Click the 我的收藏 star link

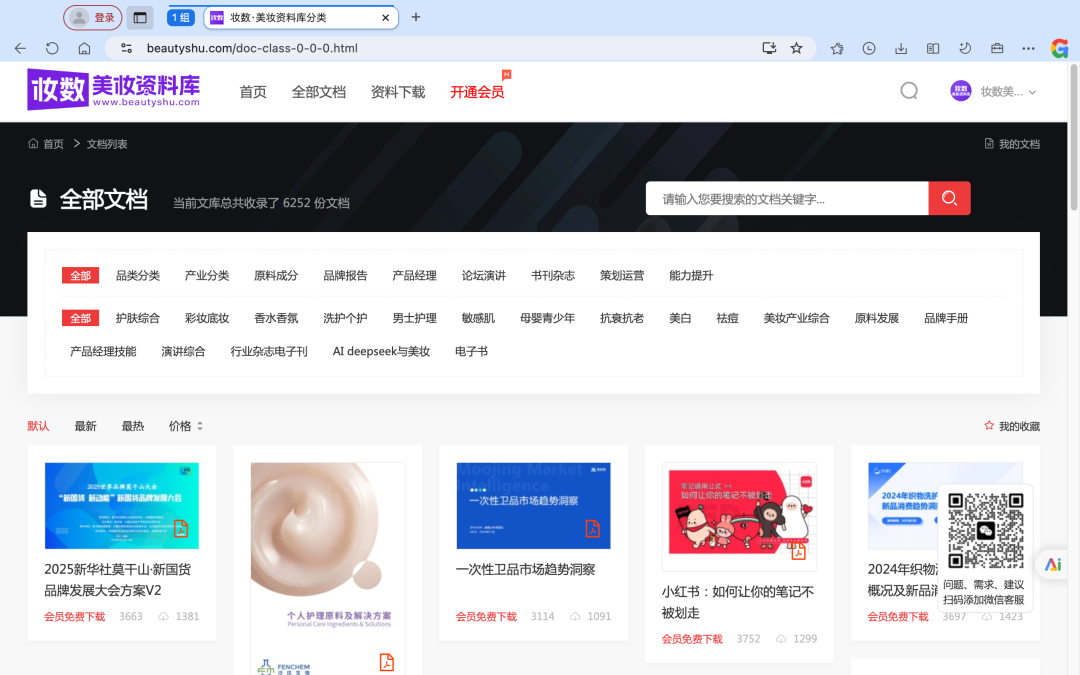[x=1012, y=426]
